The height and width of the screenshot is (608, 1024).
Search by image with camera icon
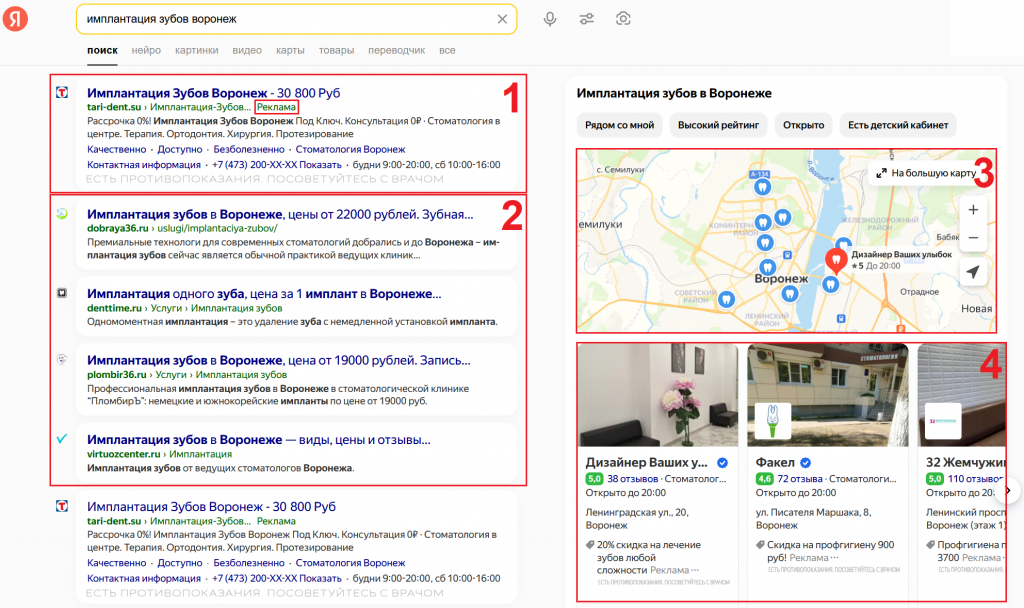click(623, 19)
